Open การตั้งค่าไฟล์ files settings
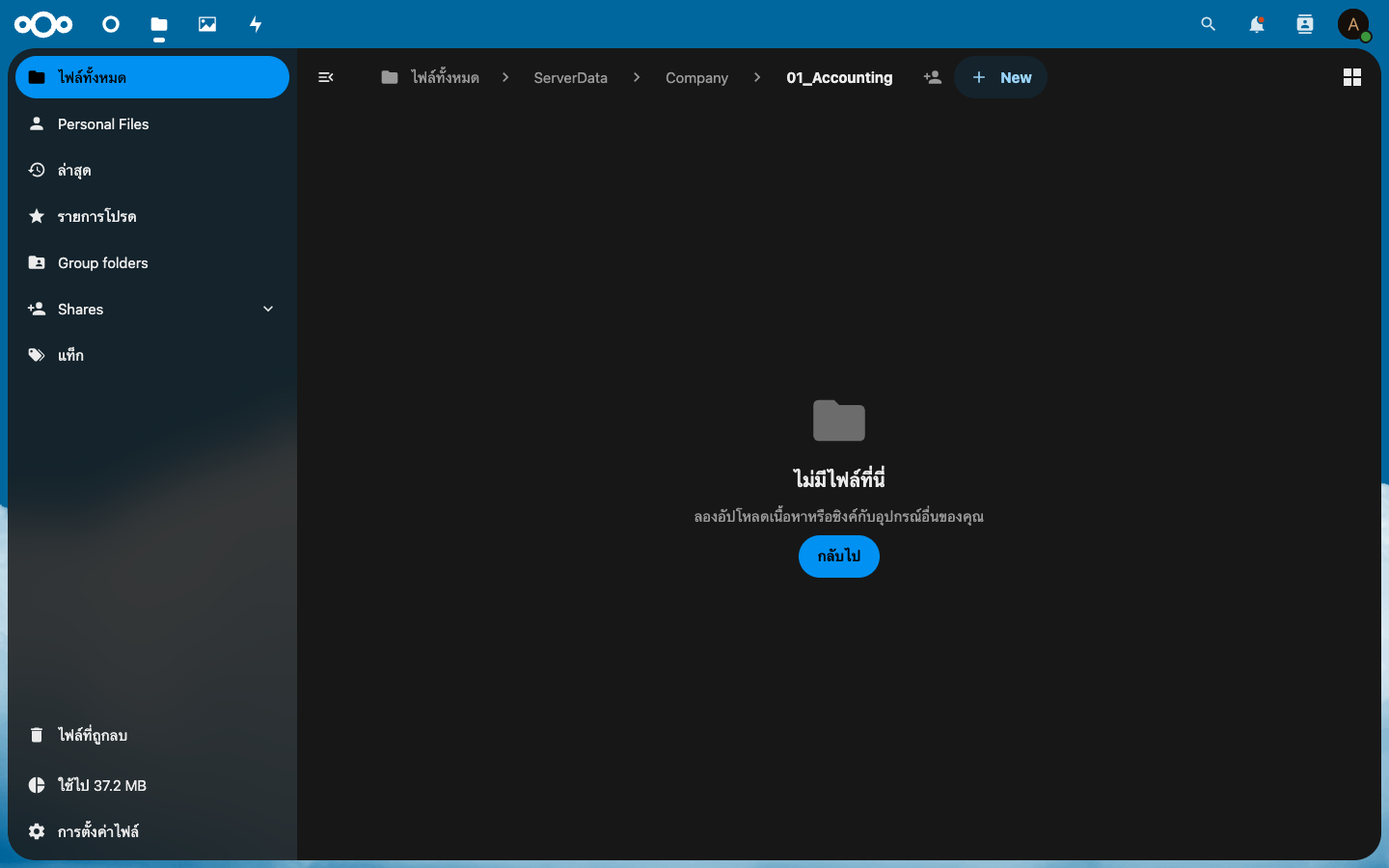This screenshot has height=868, width=1389. click(x=152, y=831)
